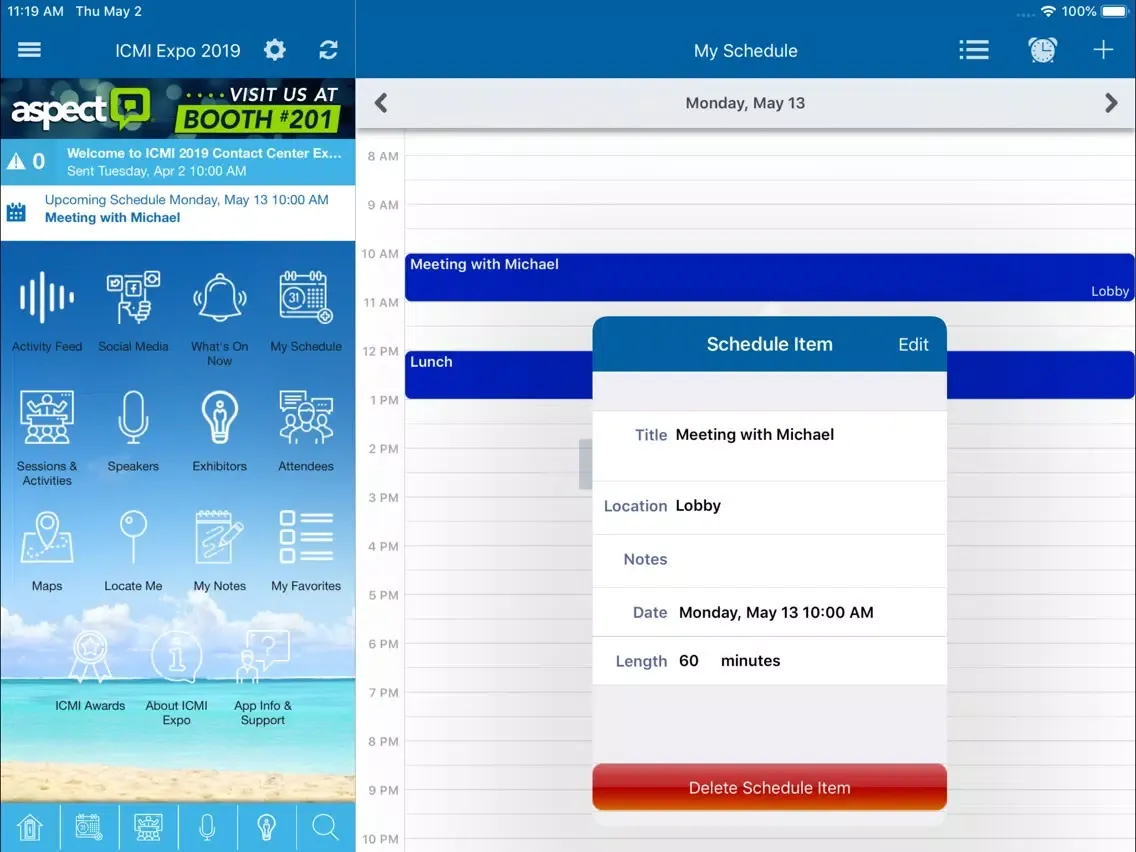Tap Delete Schedule Item button
Screen dimensions: 1136x852
pyautogui.click(x=769, y=788)
